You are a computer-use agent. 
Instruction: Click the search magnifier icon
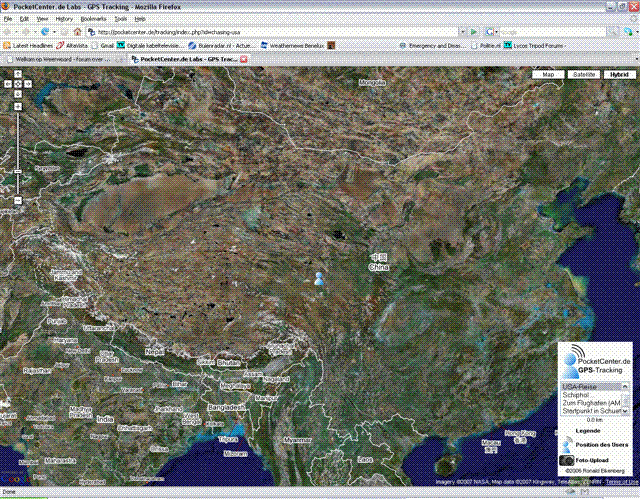click(611, 32)
